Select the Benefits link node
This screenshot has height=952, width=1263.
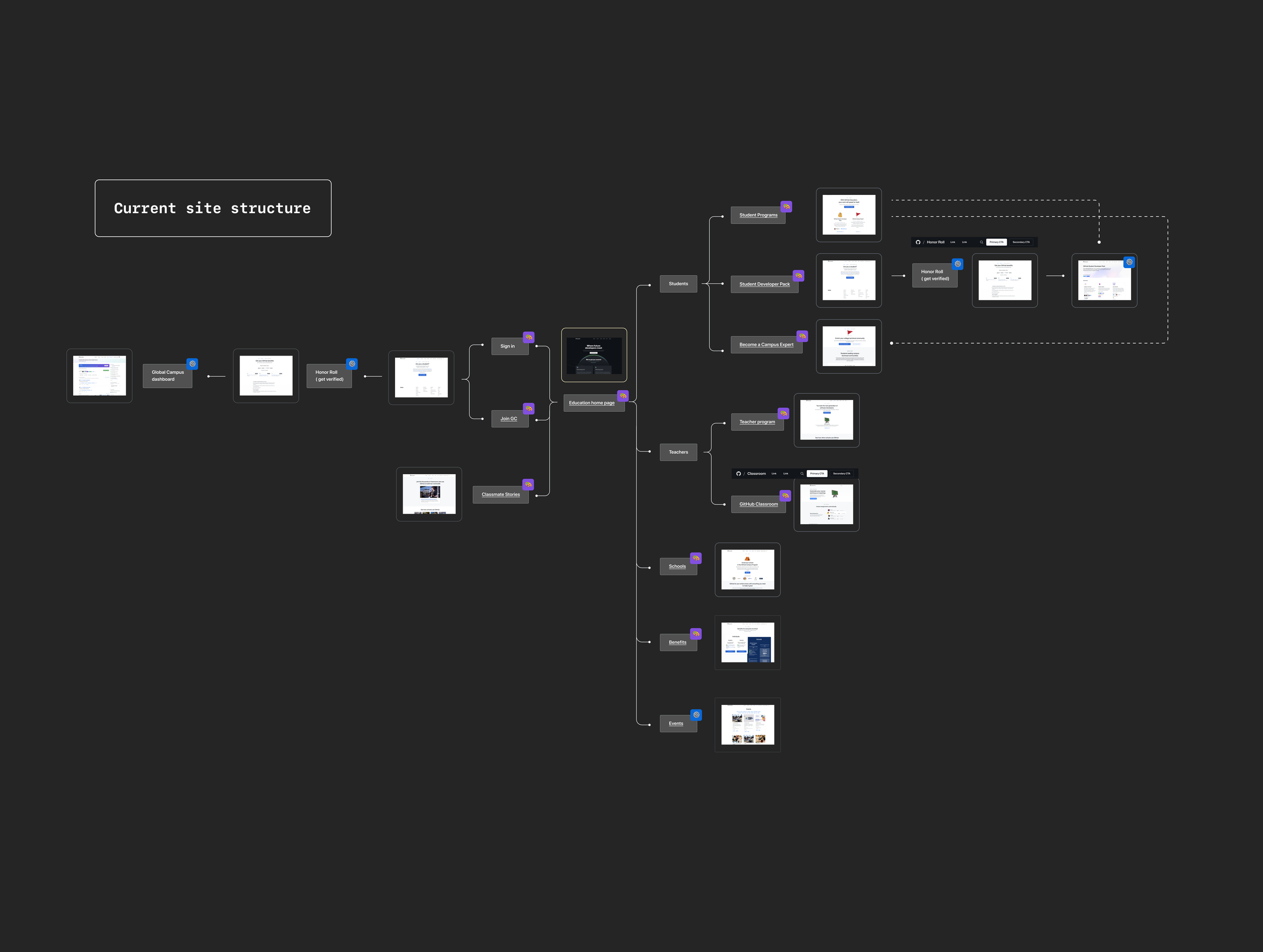coord(678,642)
